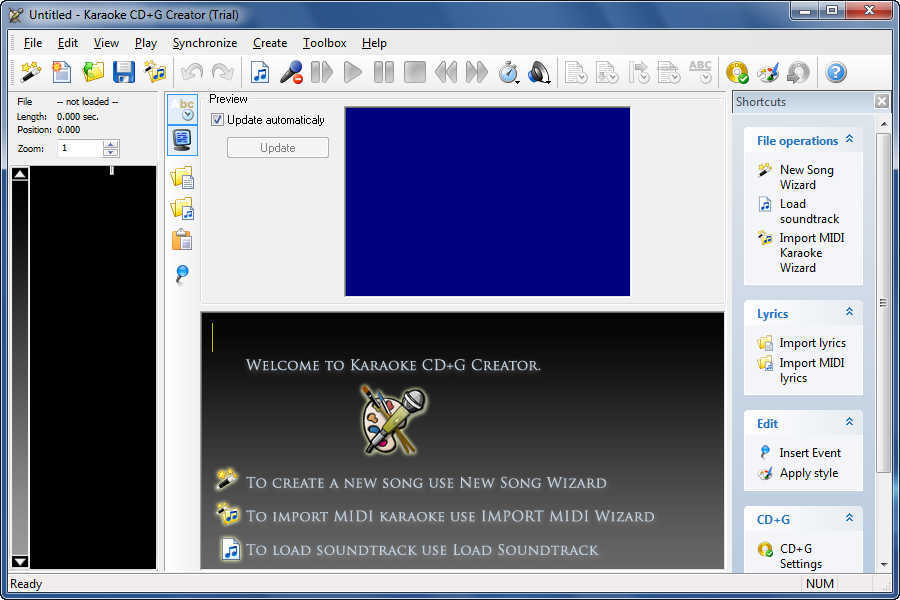This screenshot has height=600, width=900.
Task: Open the Create menu
Action: click(270, 43)
